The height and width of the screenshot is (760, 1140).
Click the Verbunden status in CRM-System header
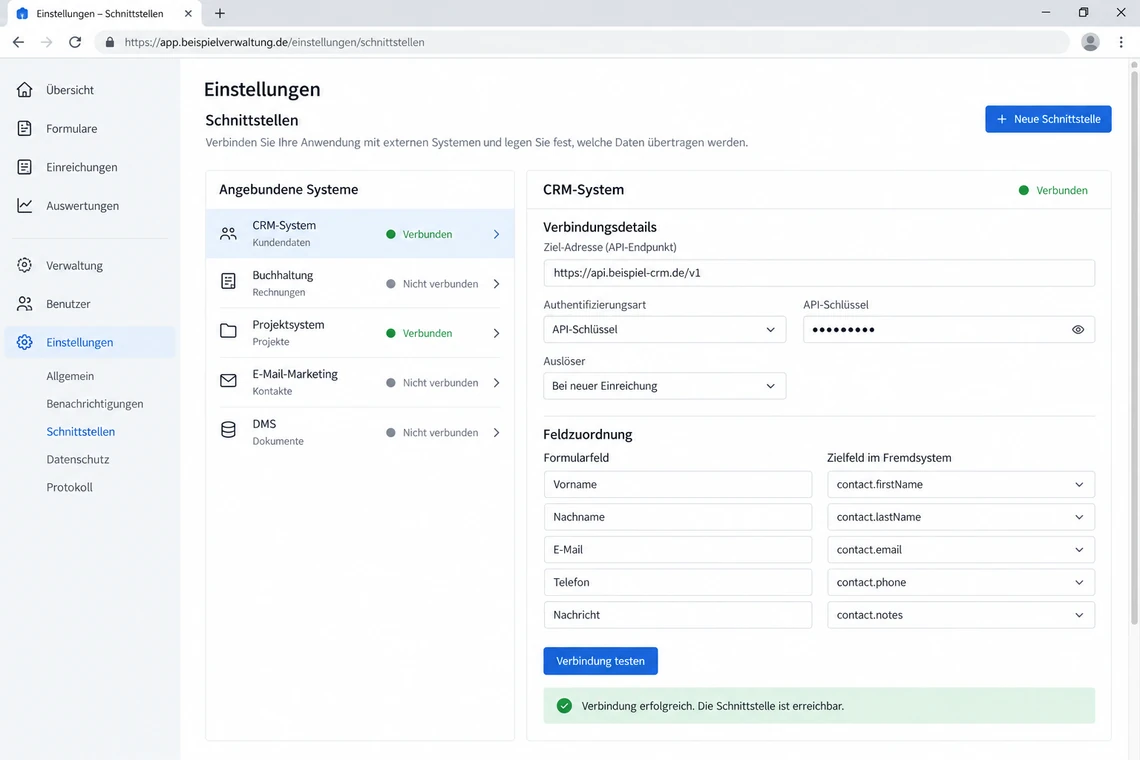coord(1053,191)
